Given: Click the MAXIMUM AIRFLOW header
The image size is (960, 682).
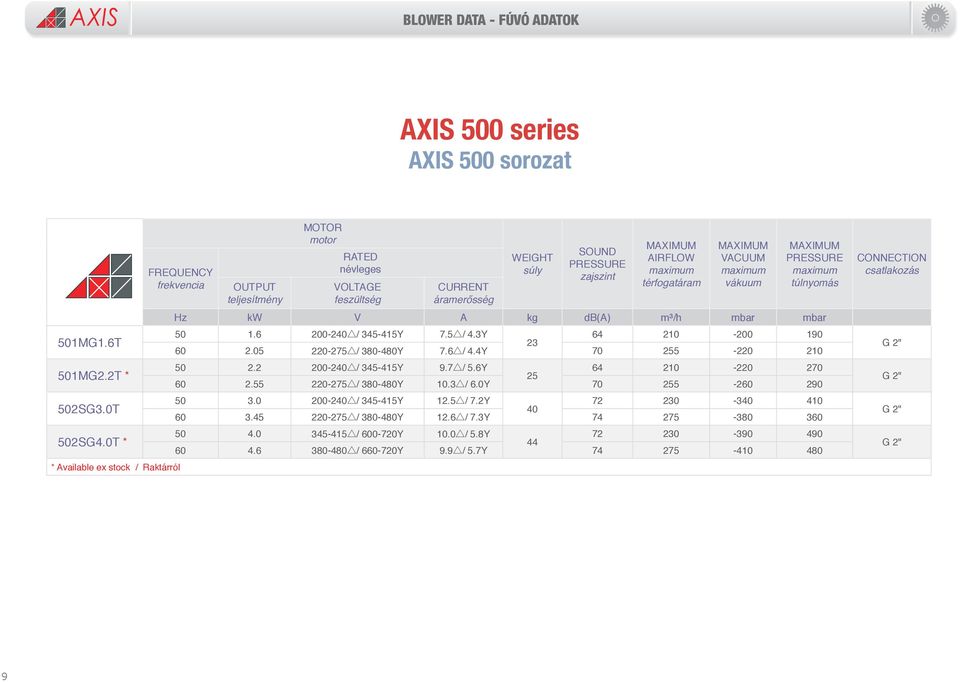Looking at the screenshot, I should pos(671,264).
